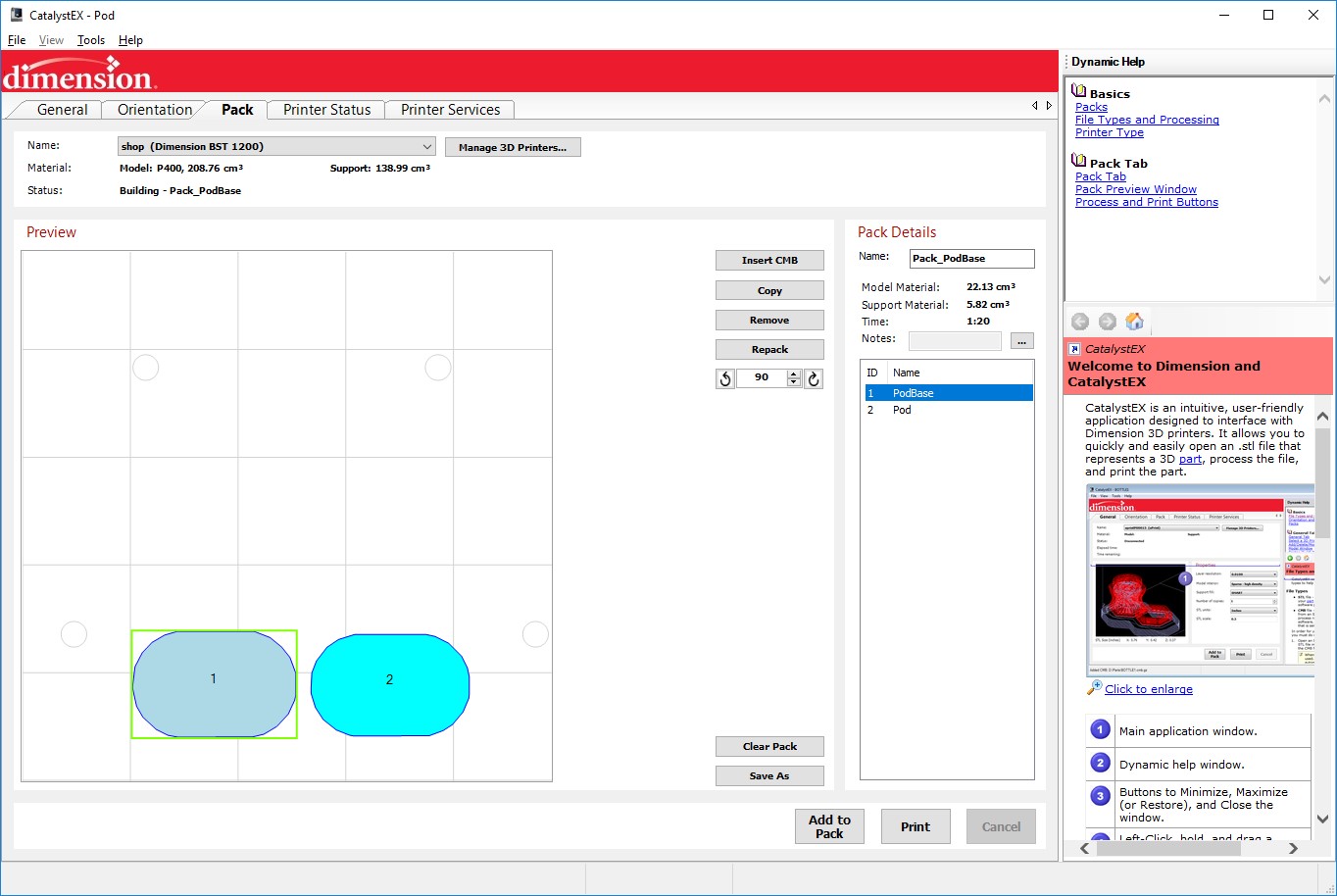Image resolution: width=1337 pixels, height=896 pixels.
Task: Open the Pack Tab help link
Action: 1101,176
